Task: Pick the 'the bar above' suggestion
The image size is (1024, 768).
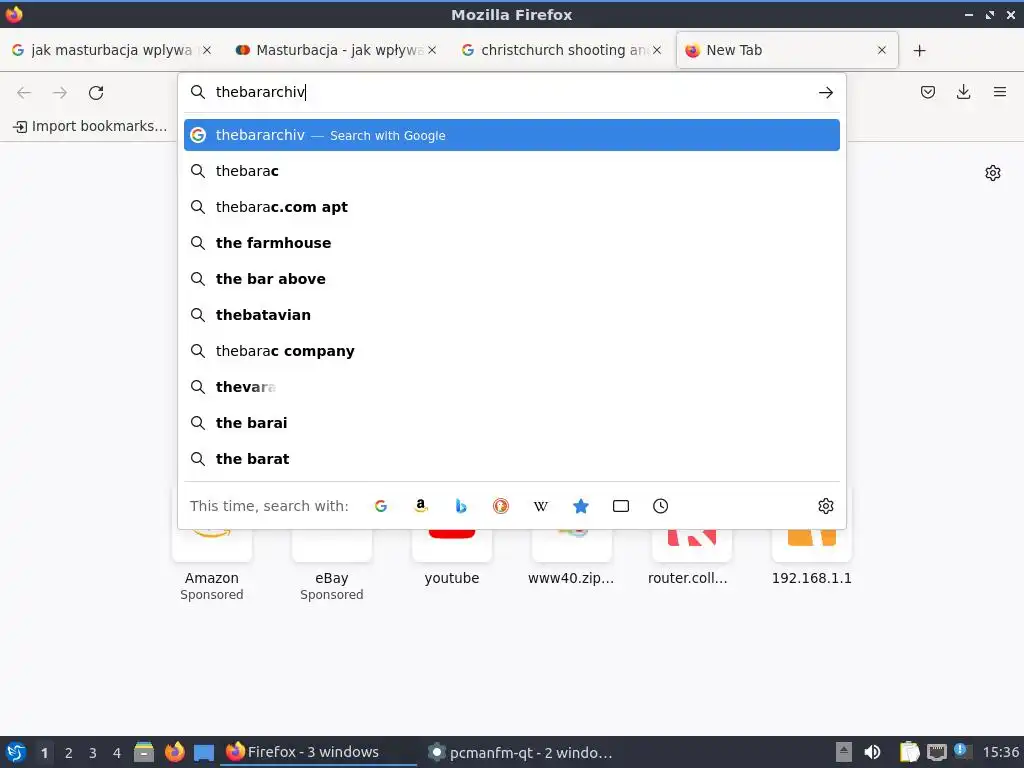Action: (512, 279)
